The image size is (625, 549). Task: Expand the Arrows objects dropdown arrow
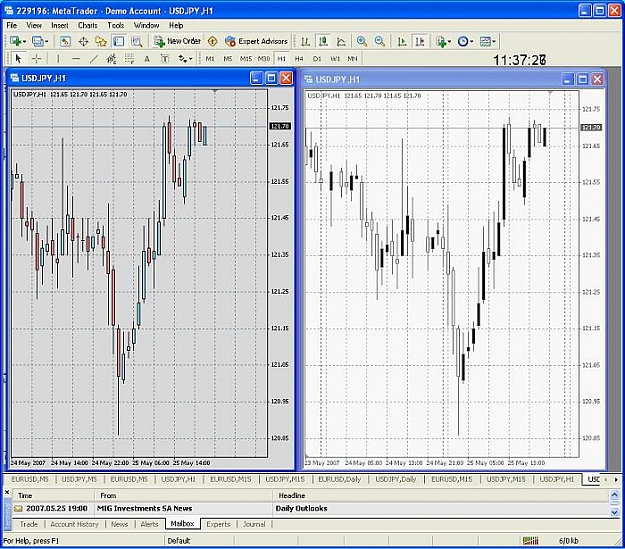191,59
